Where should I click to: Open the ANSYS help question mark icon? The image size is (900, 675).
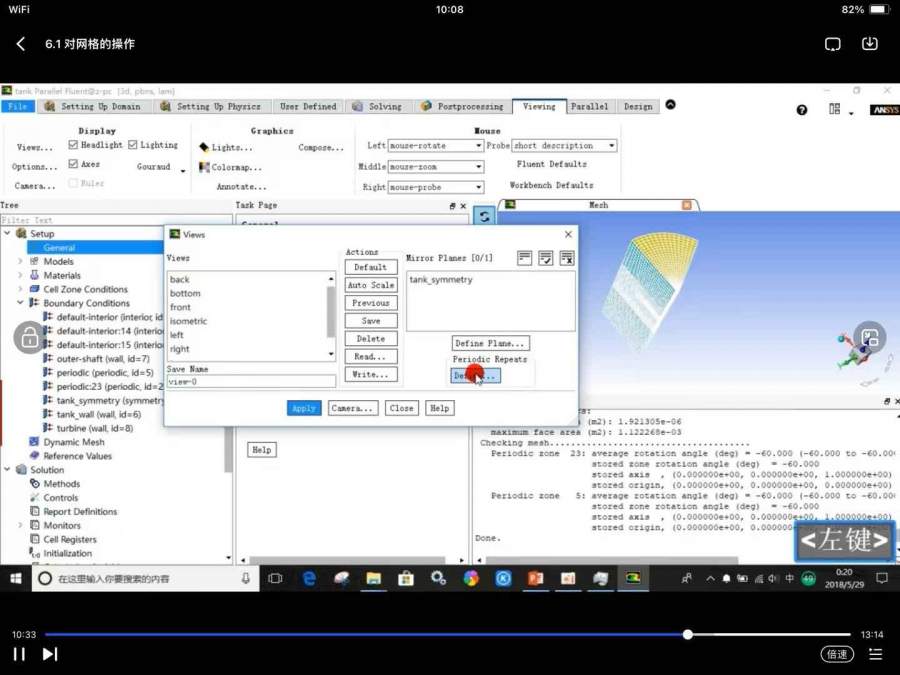pos(802,110)
